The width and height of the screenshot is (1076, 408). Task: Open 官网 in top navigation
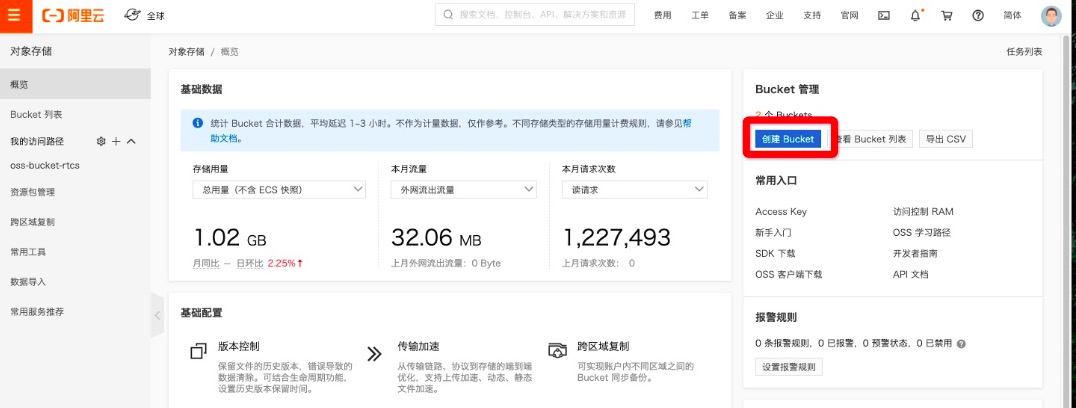850,16
